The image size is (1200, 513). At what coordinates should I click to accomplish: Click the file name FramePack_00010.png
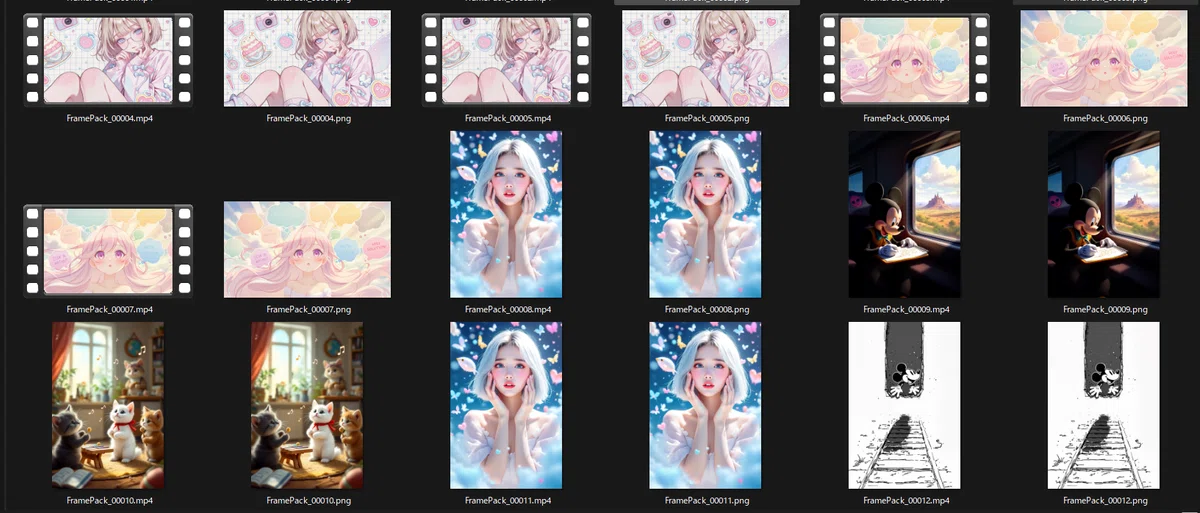pos(308,500)
